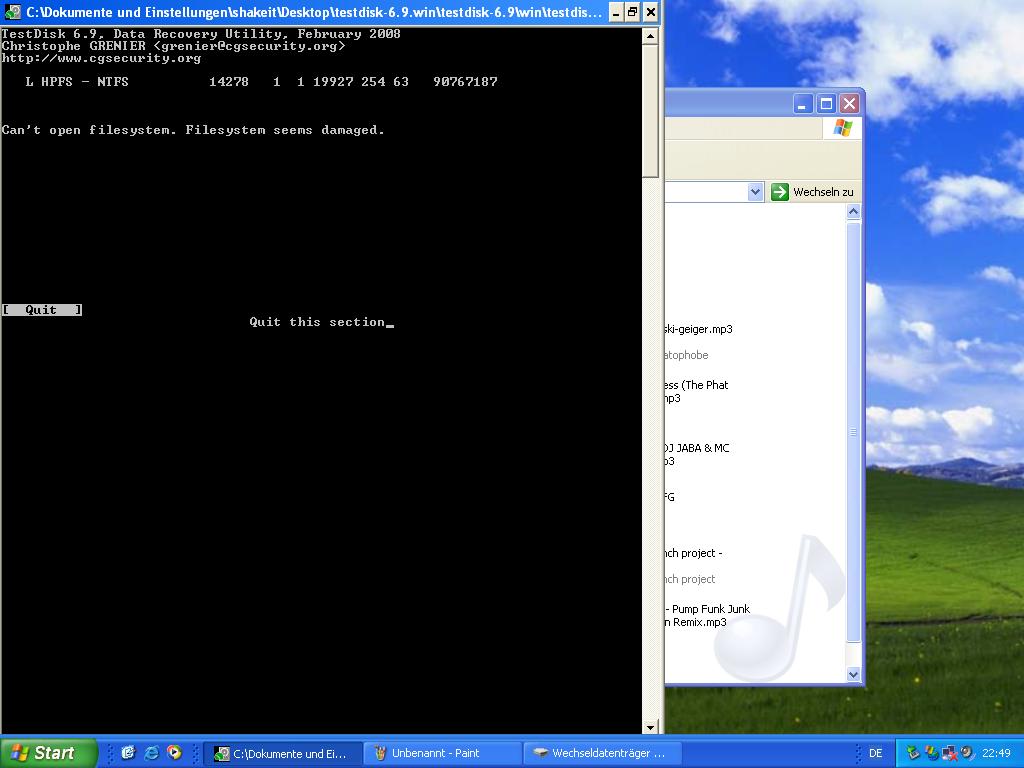The height and width of the screenshot is (768, 1024).
Task: Expand the Explorer address bar dropdown
Action: point(755,192)
